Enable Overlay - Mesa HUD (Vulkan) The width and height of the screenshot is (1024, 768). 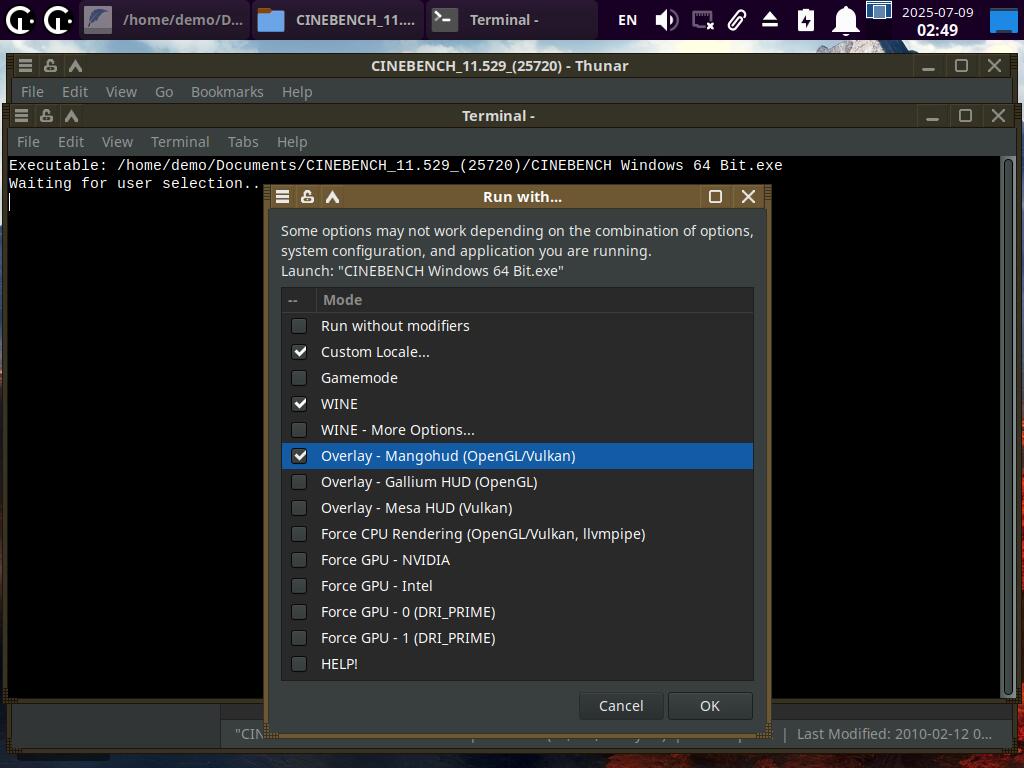click(x=299, y=508)
